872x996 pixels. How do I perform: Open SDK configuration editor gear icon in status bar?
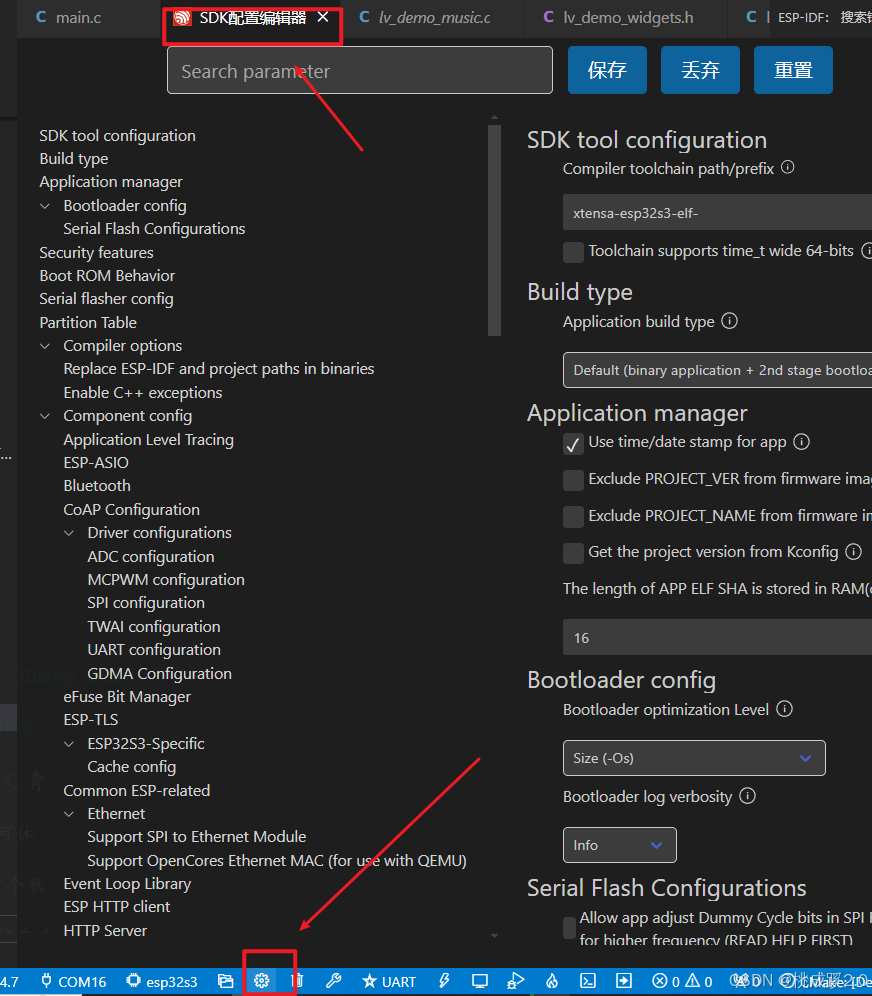tap(262, 981)
